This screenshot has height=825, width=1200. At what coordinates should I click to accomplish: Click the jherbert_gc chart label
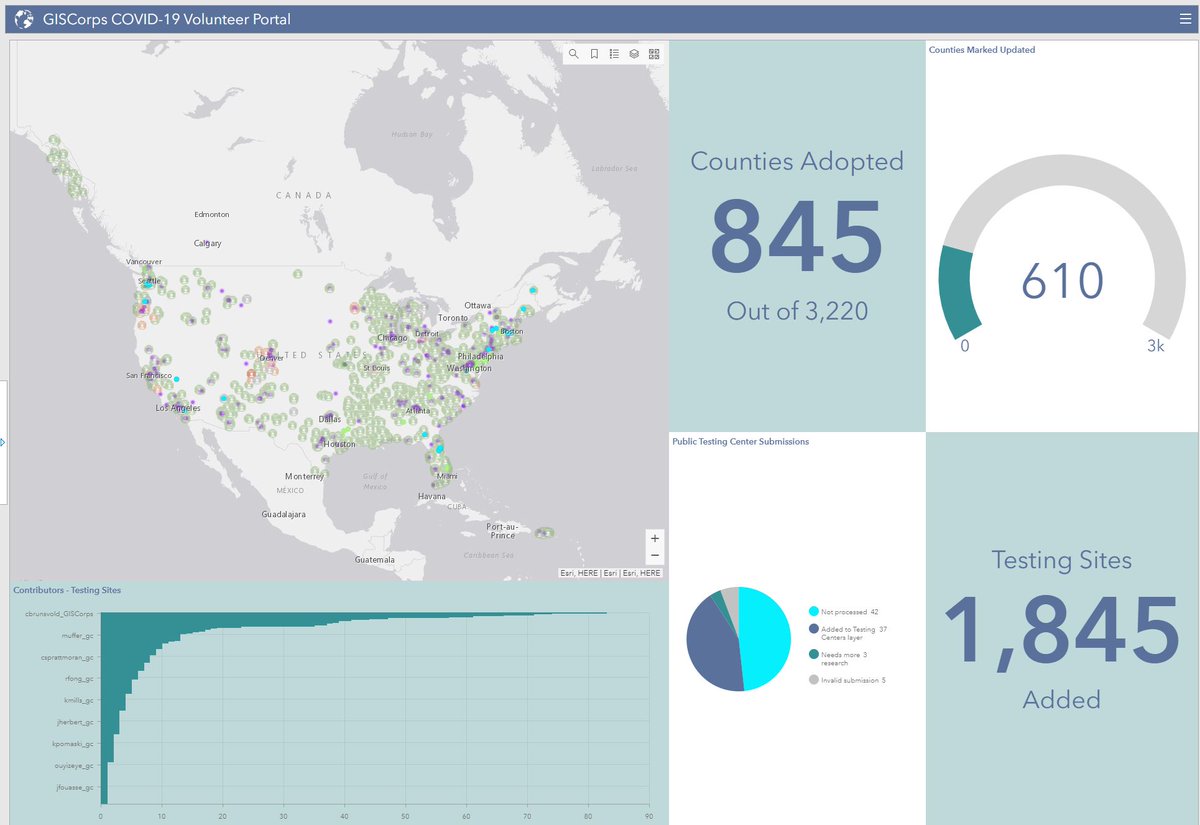(x=76, y=722)
